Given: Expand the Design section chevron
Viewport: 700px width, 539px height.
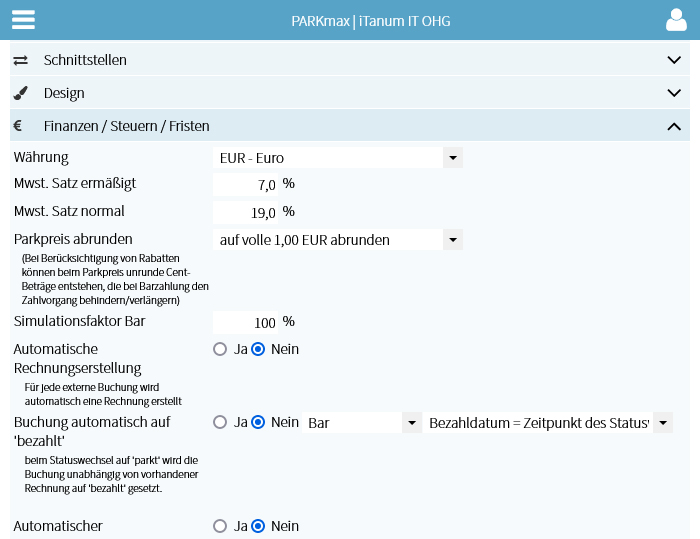Looking at the screenshot, I should (x=674, y=93).
